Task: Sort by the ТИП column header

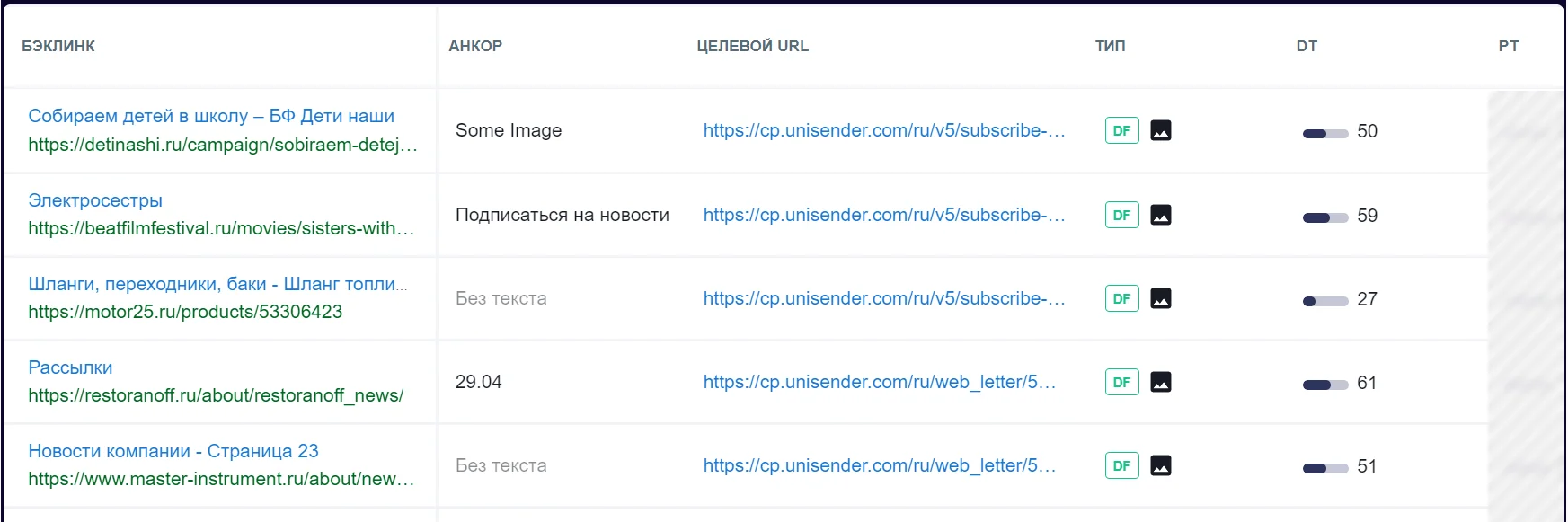Action: tap(1110, 46)
